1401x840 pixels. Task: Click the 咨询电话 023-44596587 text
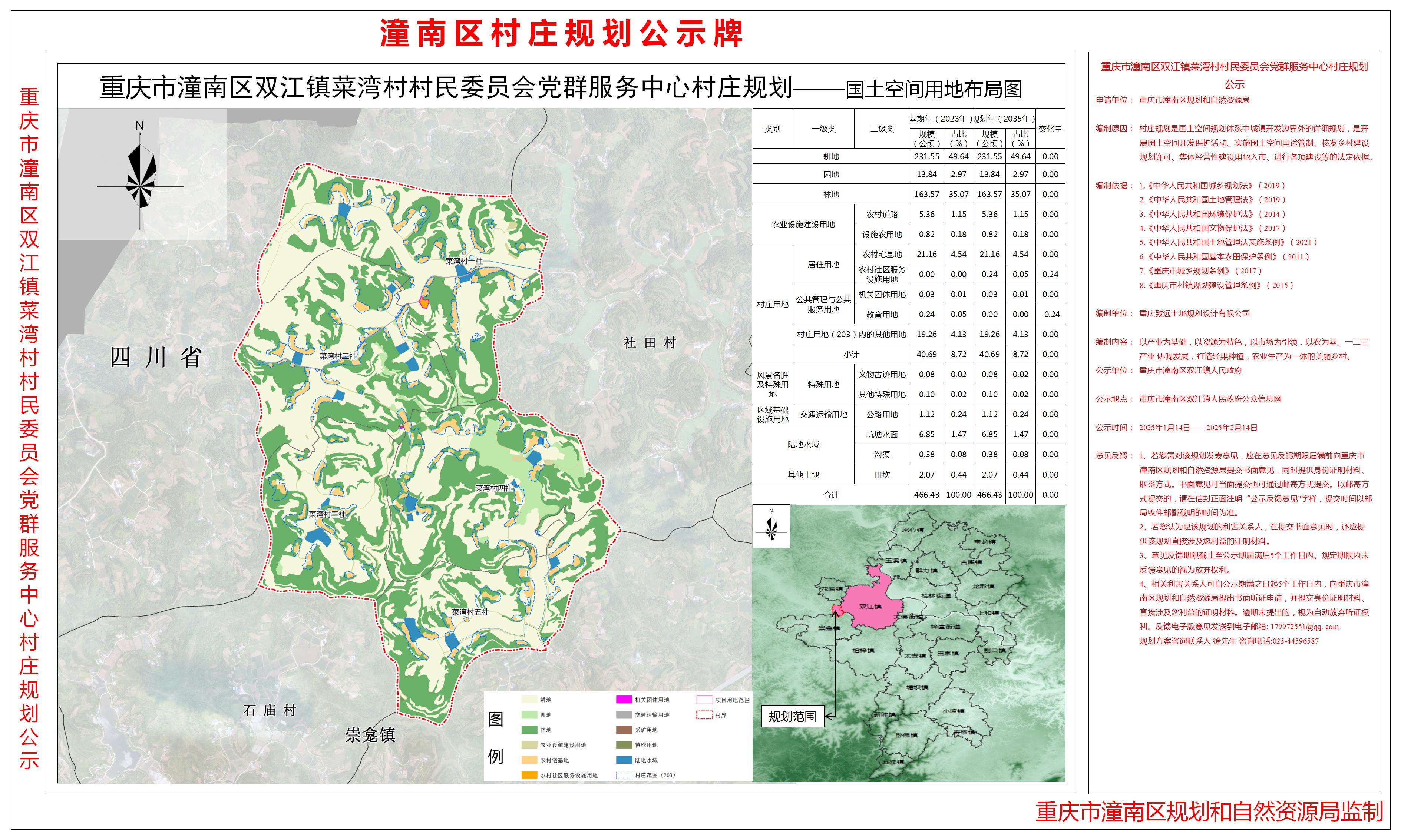(x=1279, y=641)
